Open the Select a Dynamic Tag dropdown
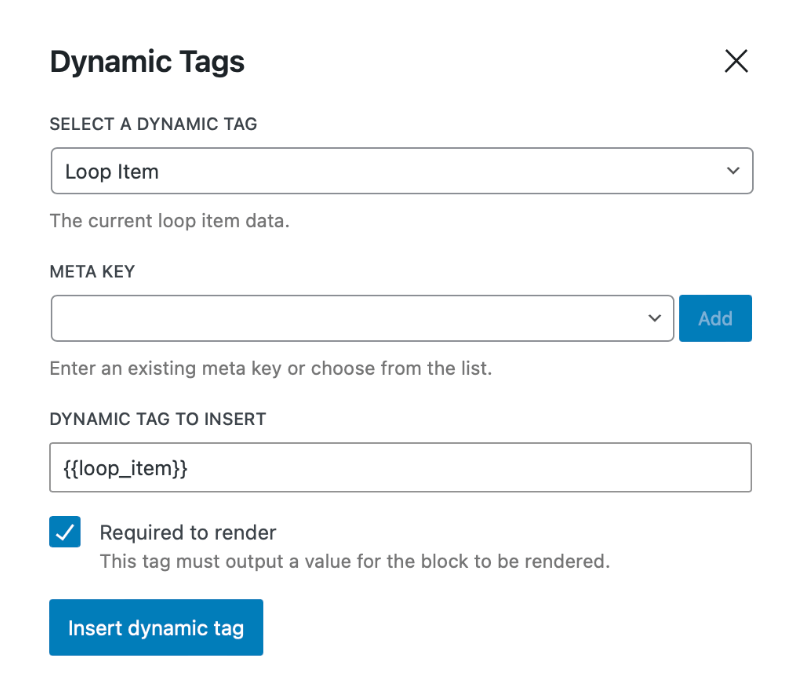 coord(402,171)
